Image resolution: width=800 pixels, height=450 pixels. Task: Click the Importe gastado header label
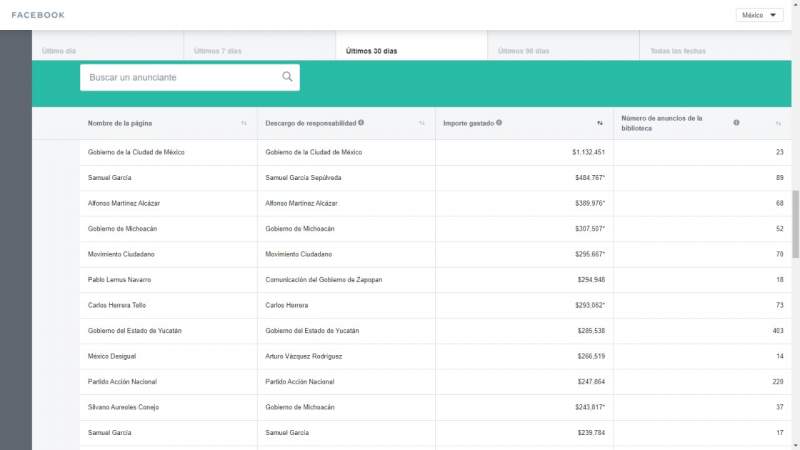click(468, 123)
